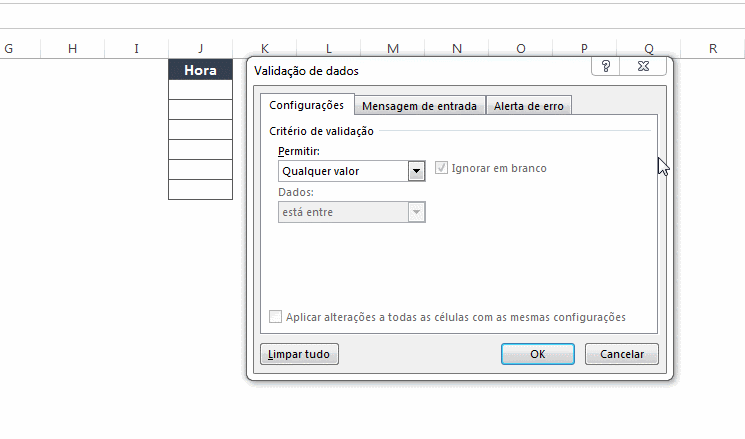Select column G header
This screenshot has height=439, width=745.
(8, 48)
